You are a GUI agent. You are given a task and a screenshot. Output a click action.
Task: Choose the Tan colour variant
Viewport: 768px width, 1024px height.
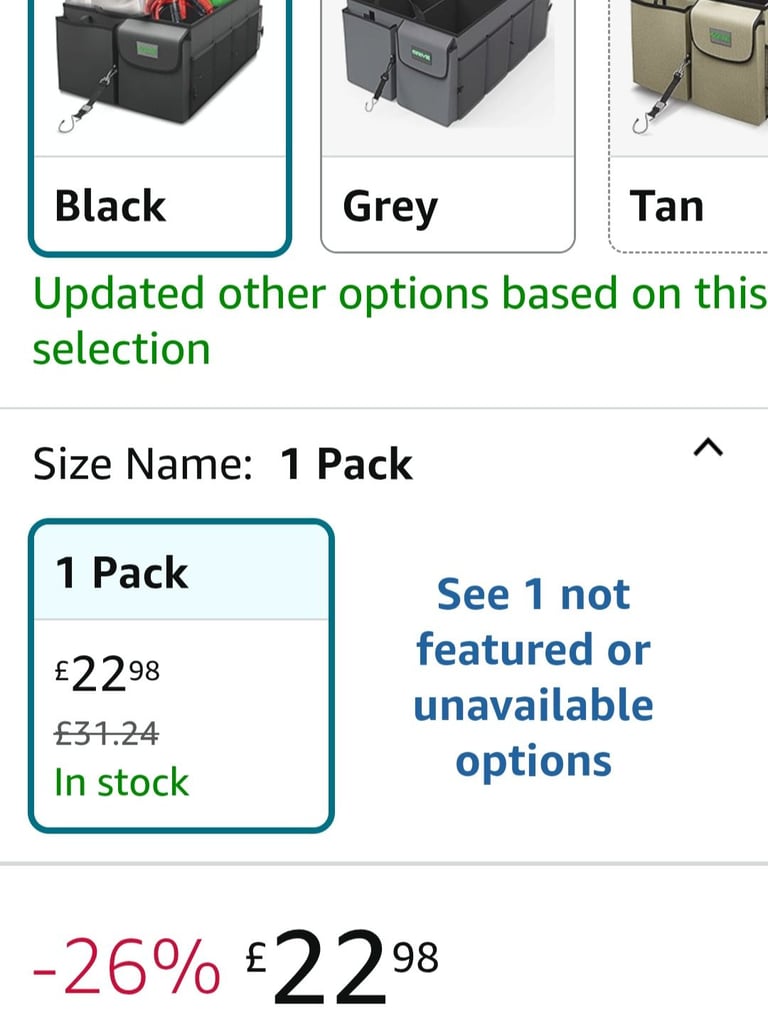click(x=688, y=125)
